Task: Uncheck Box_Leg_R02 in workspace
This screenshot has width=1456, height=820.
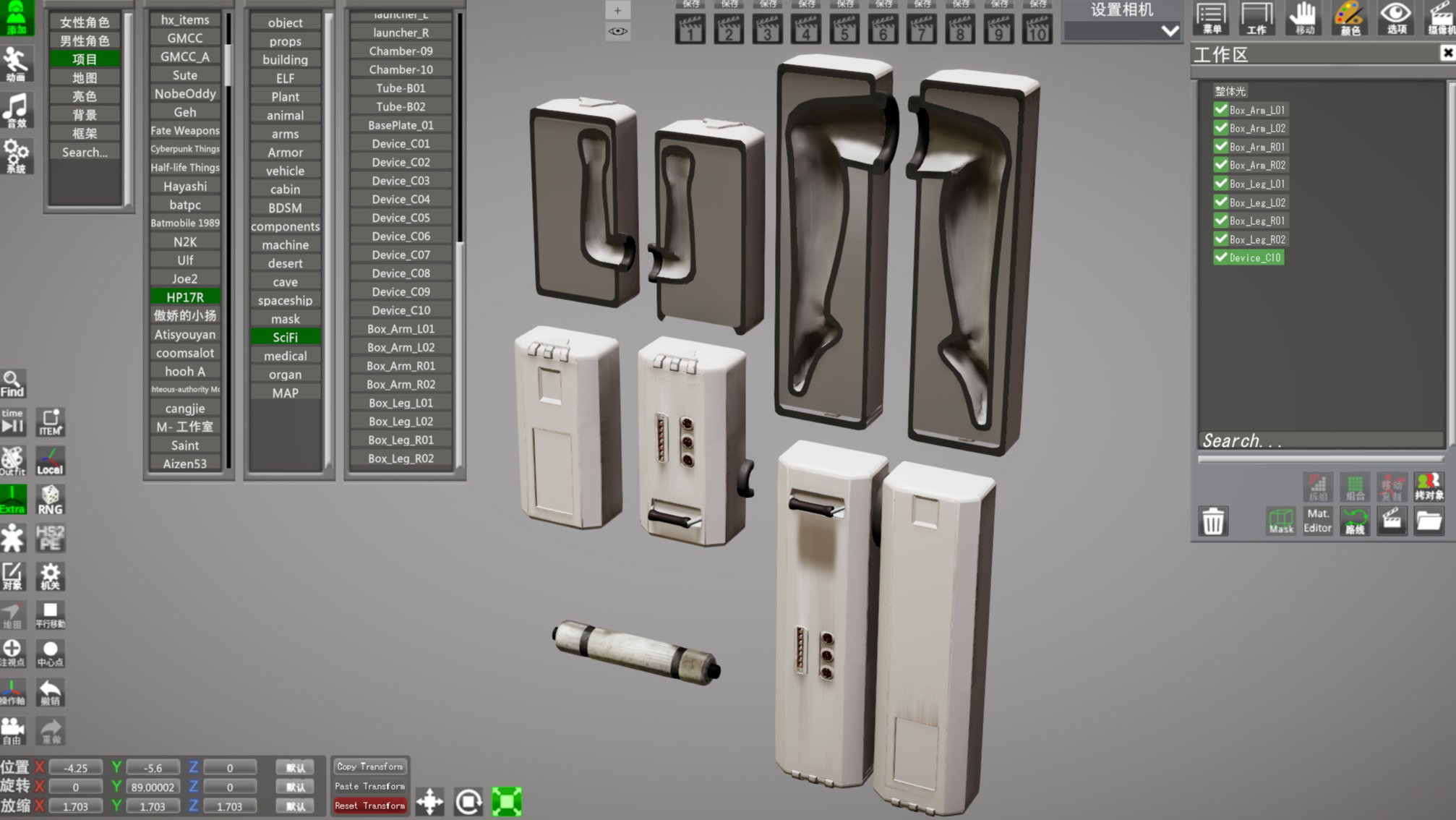Action: (1221, 239)
